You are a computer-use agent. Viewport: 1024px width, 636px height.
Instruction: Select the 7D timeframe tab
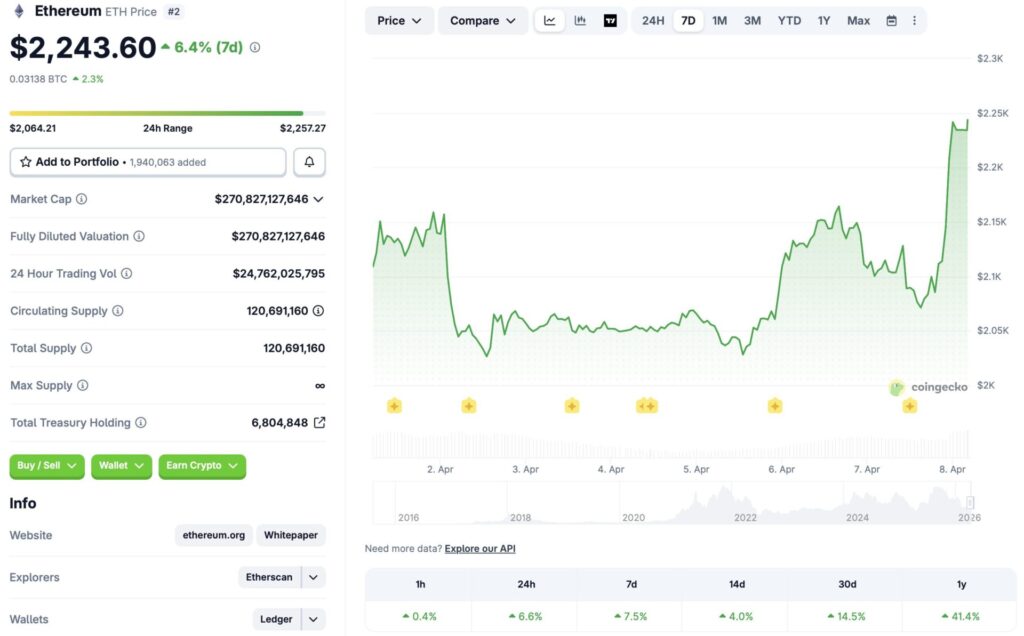click(x=688, y=19)
